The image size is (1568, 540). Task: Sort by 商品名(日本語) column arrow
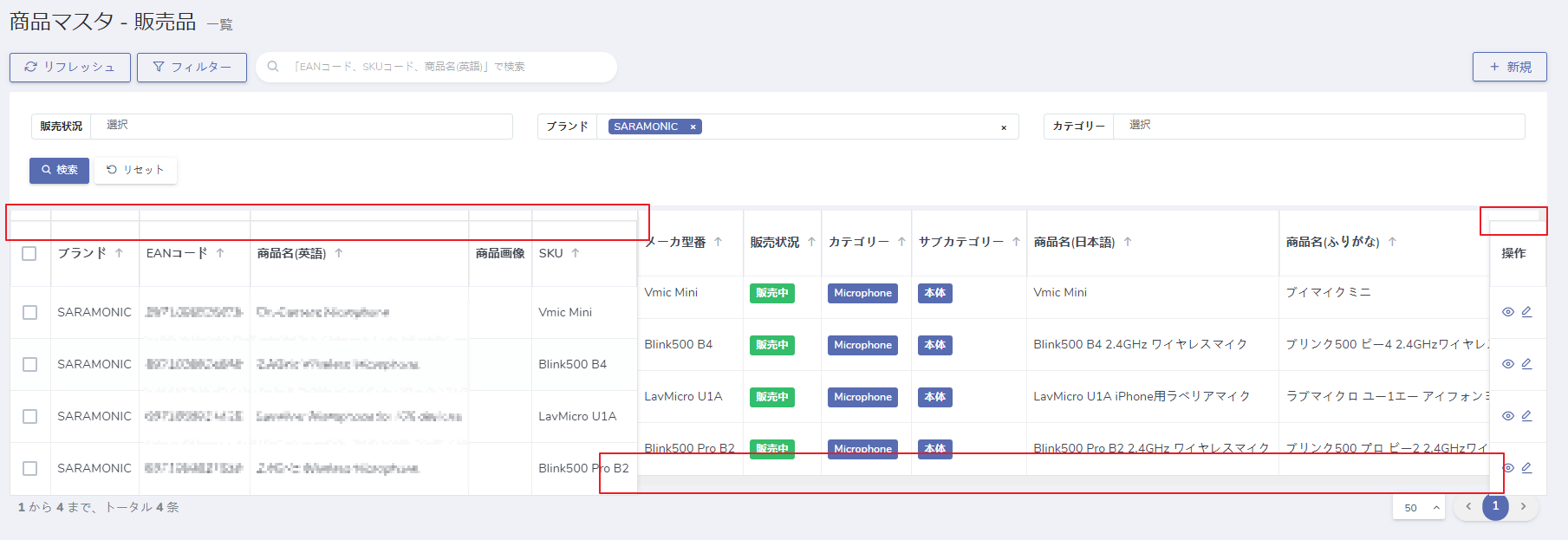click(1128, 242)
